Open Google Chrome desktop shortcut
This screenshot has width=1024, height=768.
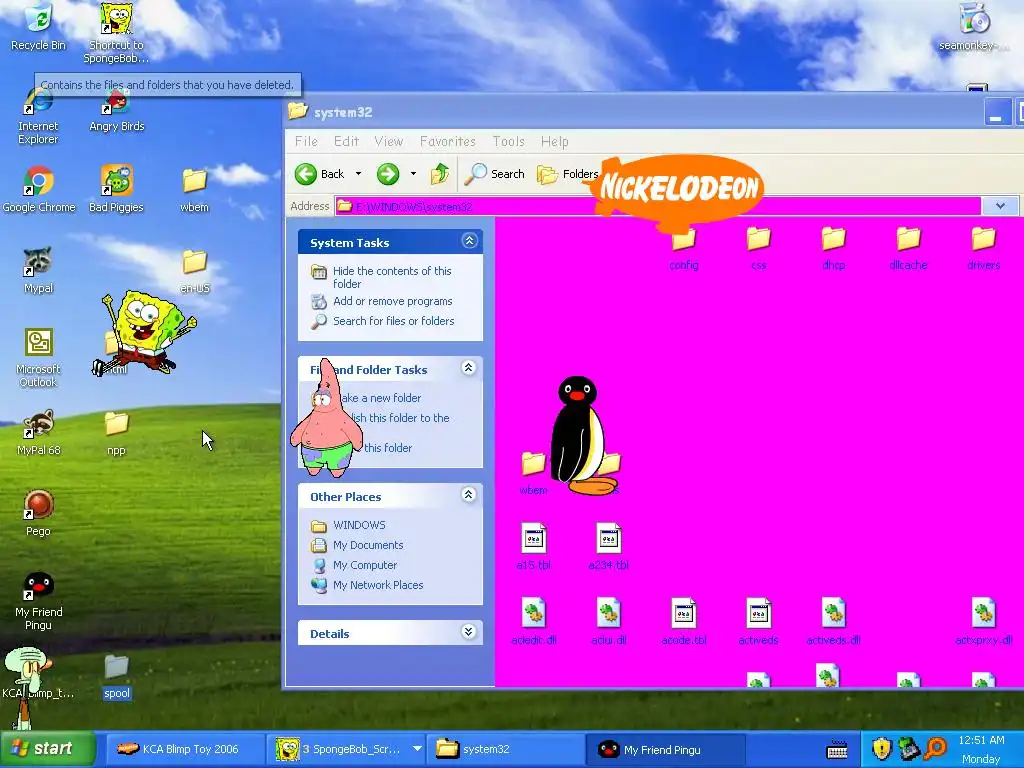pos(39,189)
